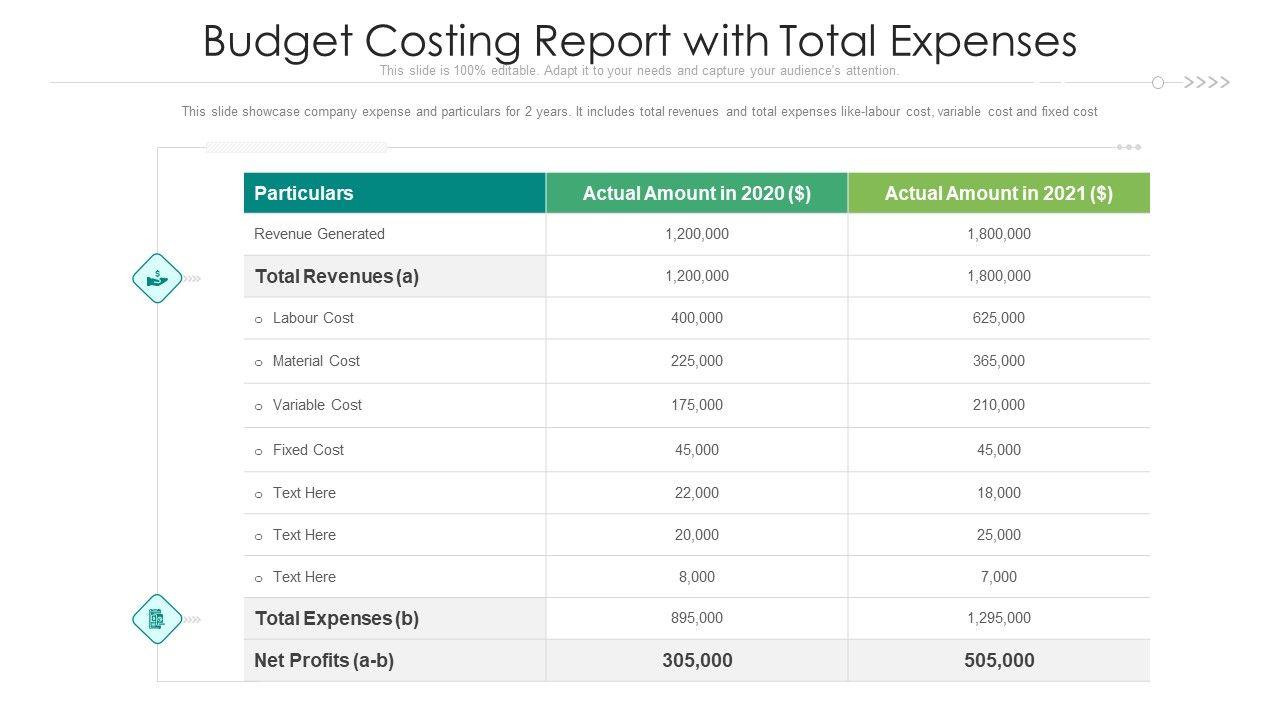Click the circle marker on title line
The height and width of the screenshot is (720, 1280).
tap(1158, 83)
